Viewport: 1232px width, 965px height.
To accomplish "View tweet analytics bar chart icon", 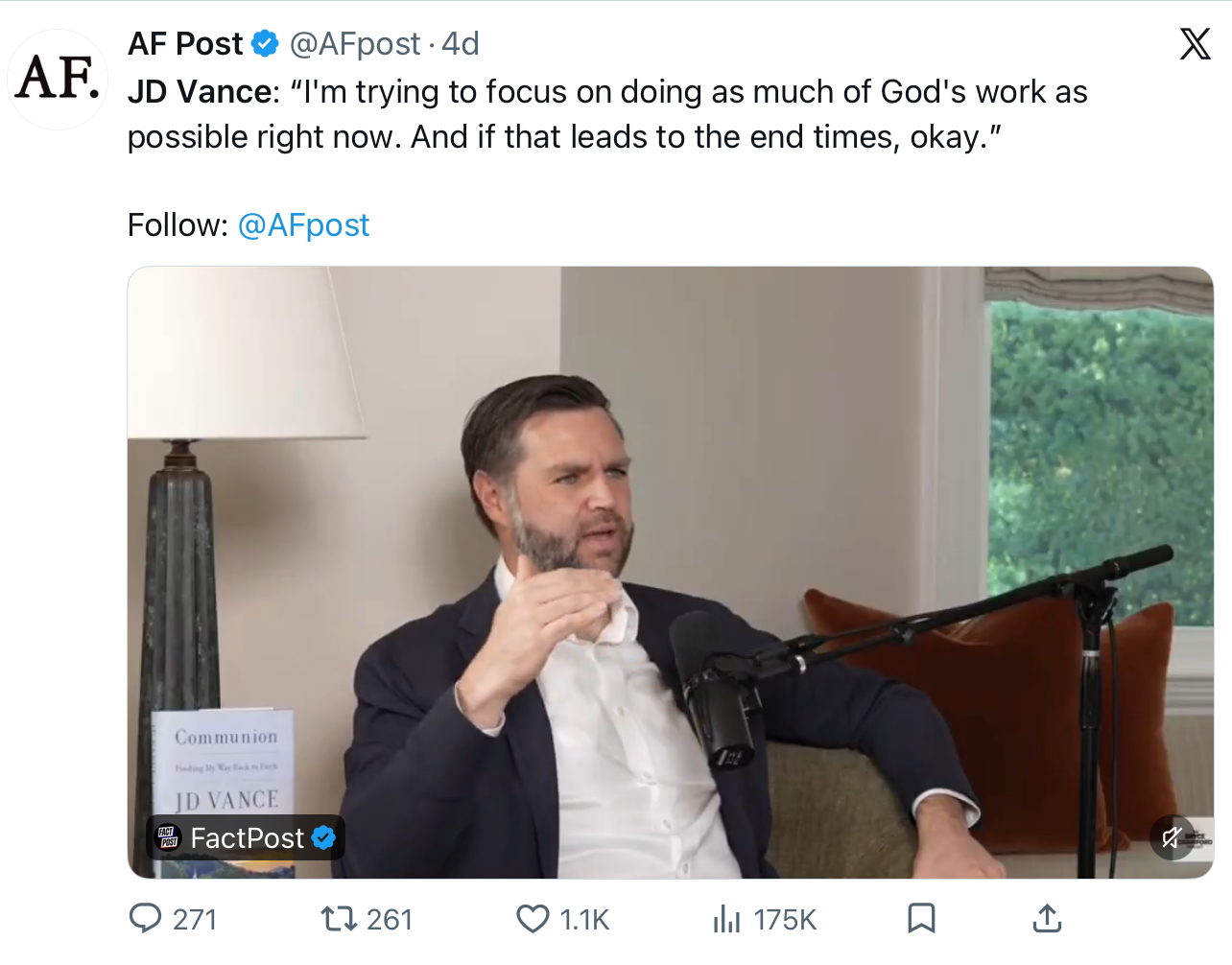I will (x=726, y=919).
